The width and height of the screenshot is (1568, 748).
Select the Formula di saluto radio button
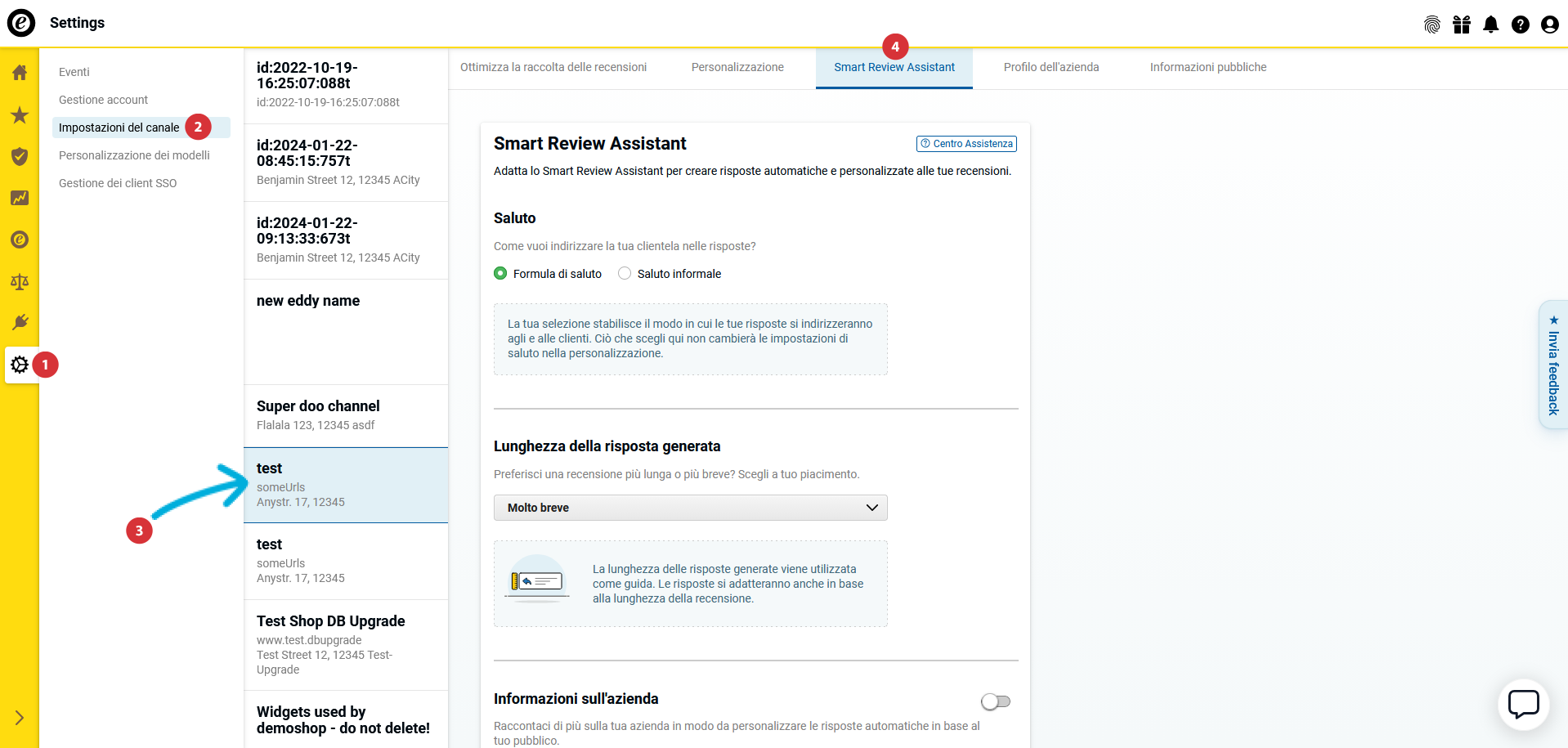click(x=500, y=274)
